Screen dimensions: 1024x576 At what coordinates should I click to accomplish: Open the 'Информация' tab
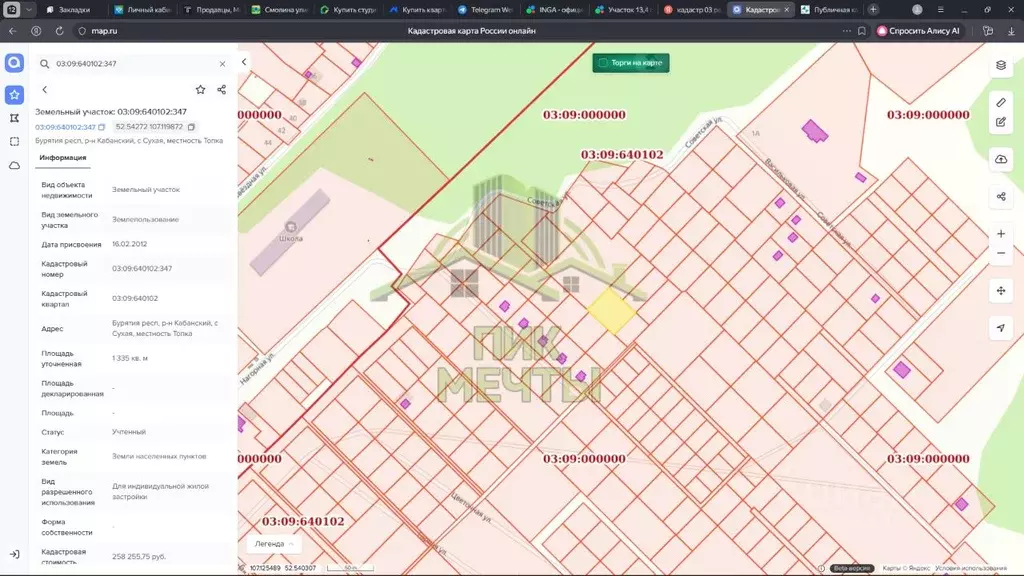tap(62, 157)
